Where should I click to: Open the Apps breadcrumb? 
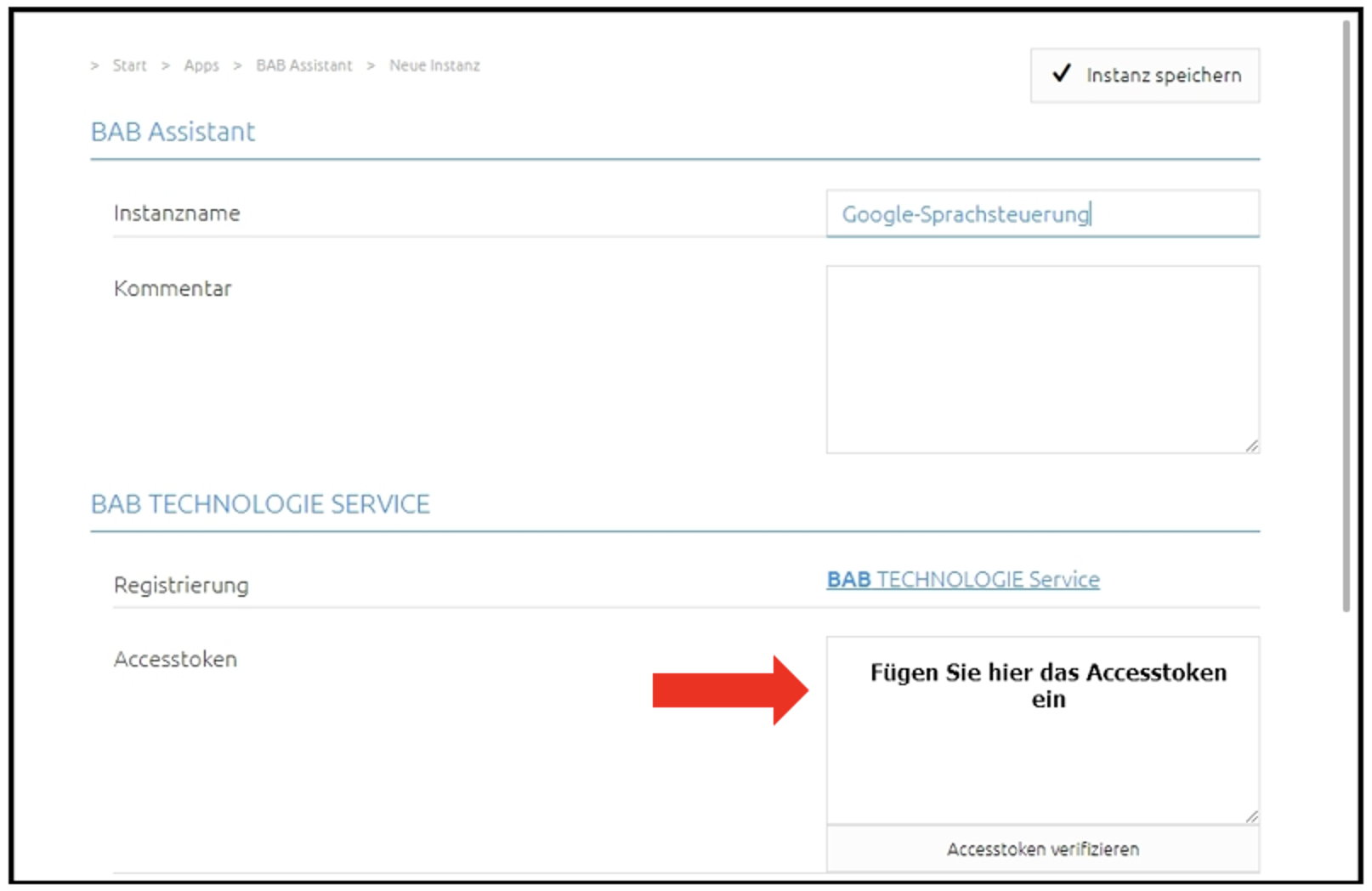(x=201, y=65)
